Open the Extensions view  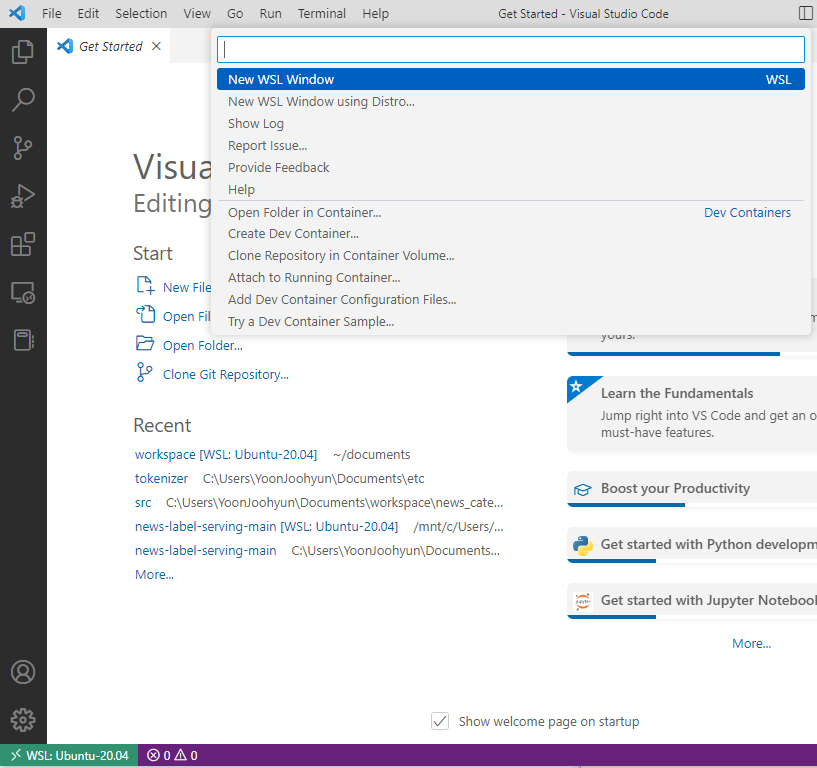(x=23, y=244)
